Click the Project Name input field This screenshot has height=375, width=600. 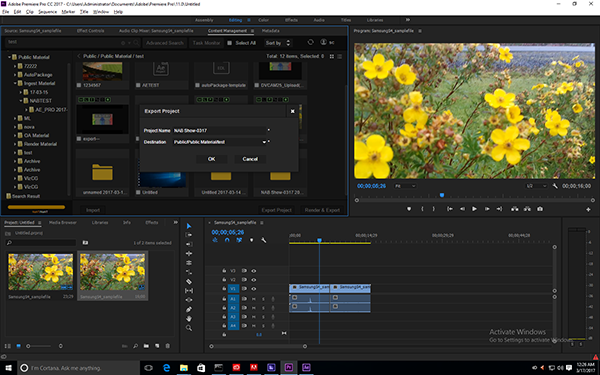[x=219, y=130]
